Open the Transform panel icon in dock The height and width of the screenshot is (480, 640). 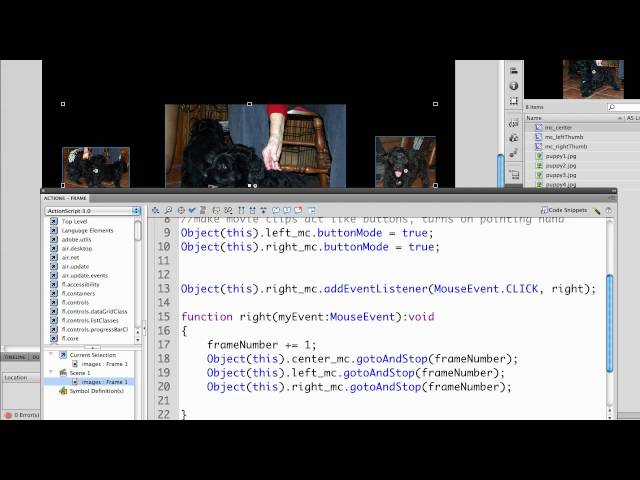[x=514, y=100]
